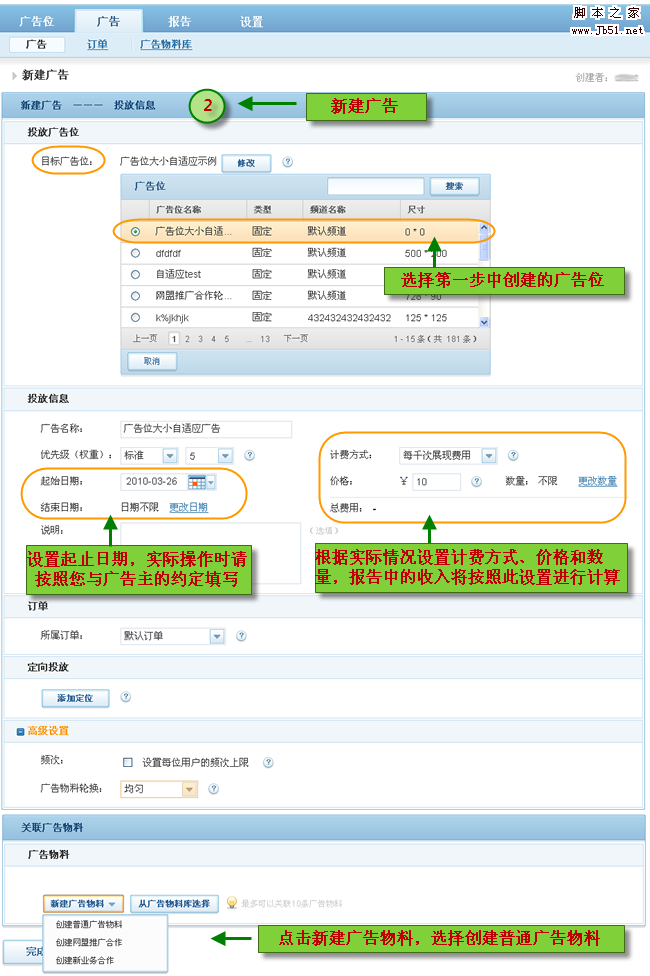Click help icon next to 频次上限 option
Viewport: 650px width, 976px height.
click(x=268, y=763)
